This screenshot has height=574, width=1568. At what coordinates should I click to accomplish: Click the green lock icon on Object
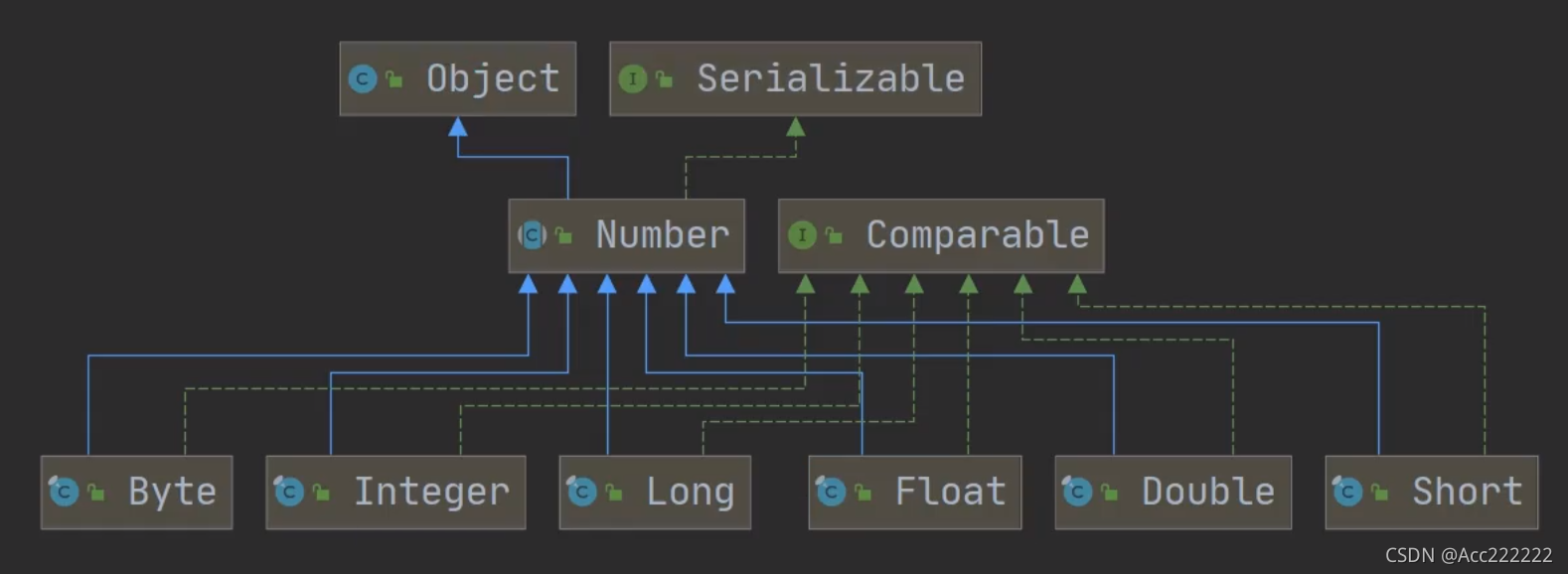[x=394, y=79]
